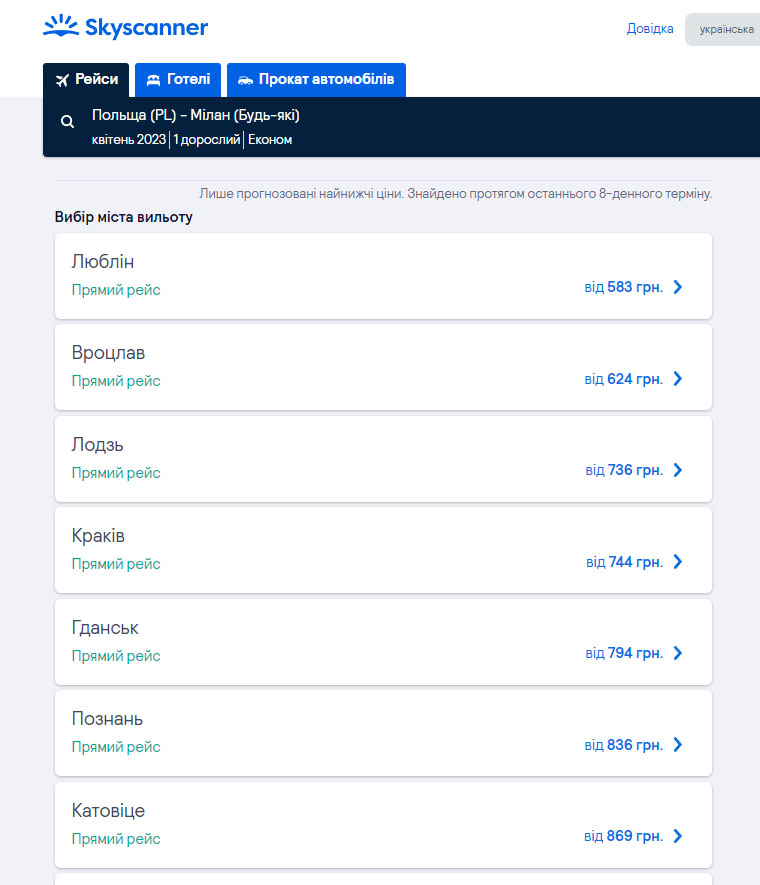Click the arrow next to 836 грн.
The height and width of the screenshot is (885, 760).
point(678,744)
